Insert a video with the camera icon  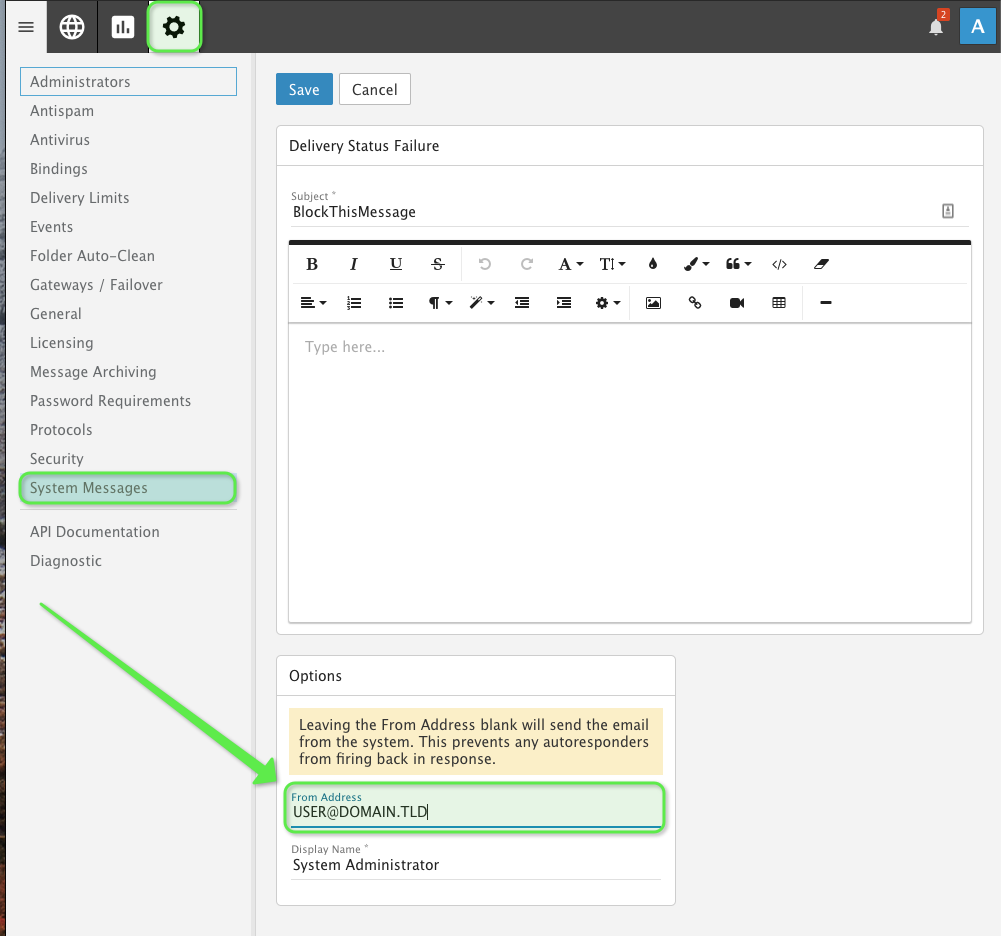(x=737, y=303)
